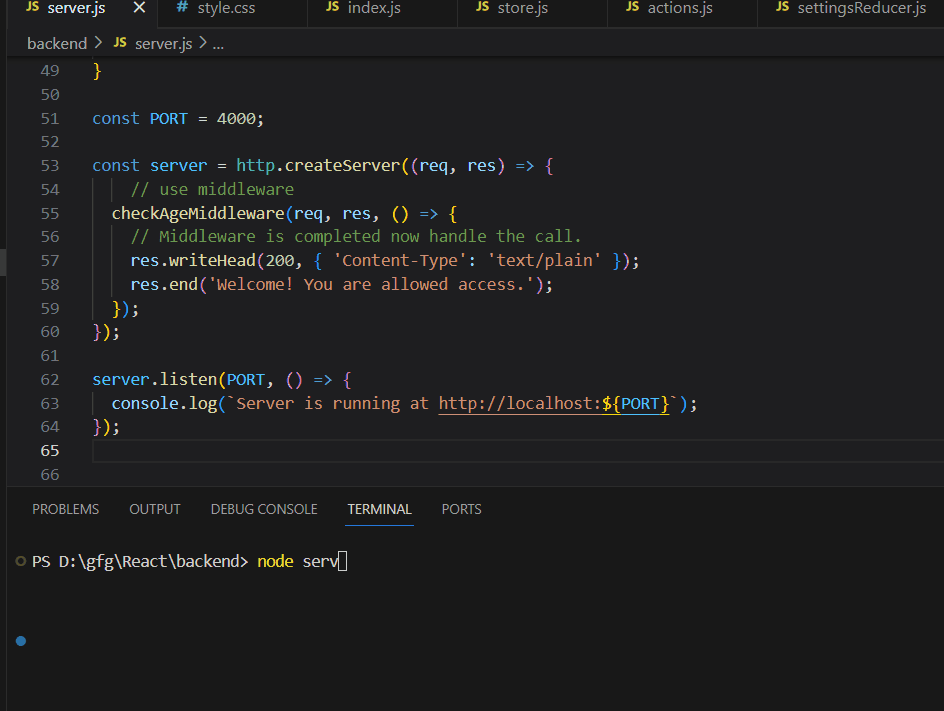Viewport: 944px width, 711px height.
Task: Switch to the index.js editor tab
Action: point(373,8)
